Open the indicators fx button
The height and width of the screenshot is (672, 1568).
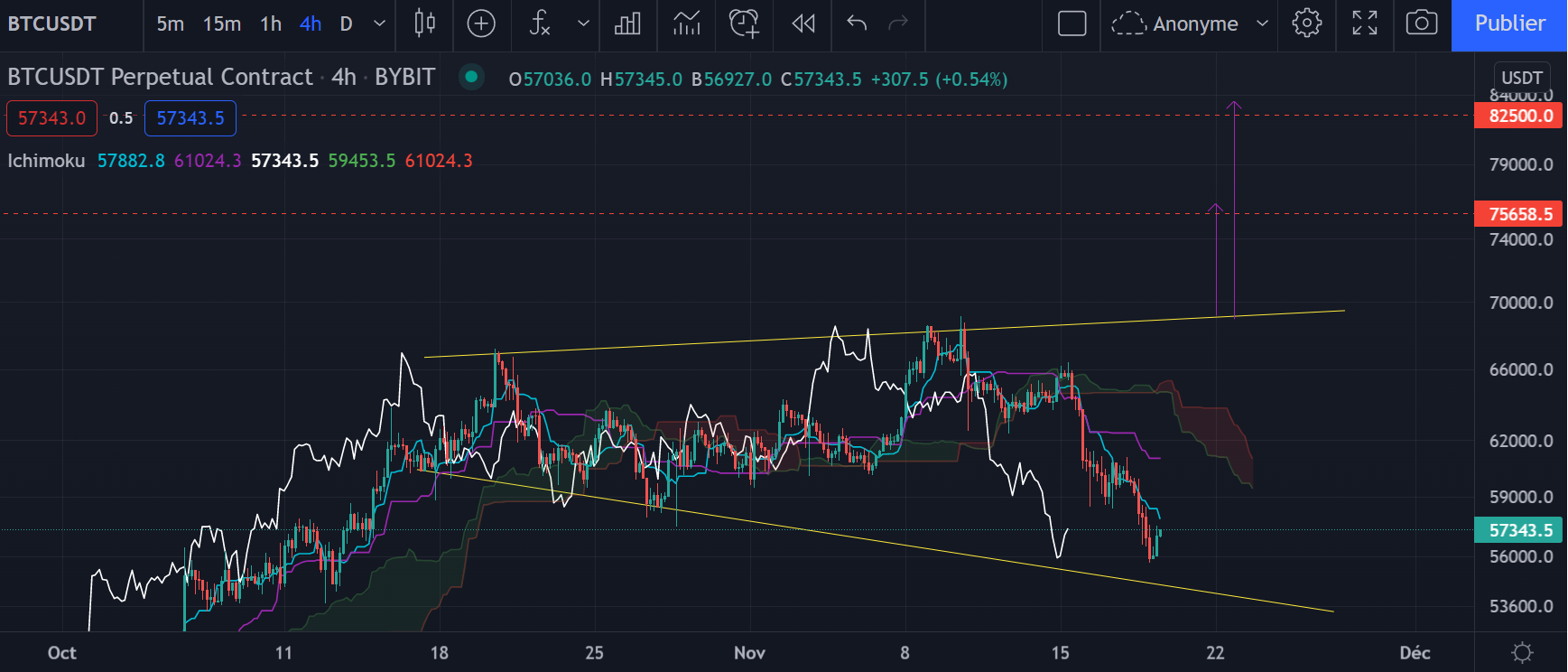click(540, 23)
